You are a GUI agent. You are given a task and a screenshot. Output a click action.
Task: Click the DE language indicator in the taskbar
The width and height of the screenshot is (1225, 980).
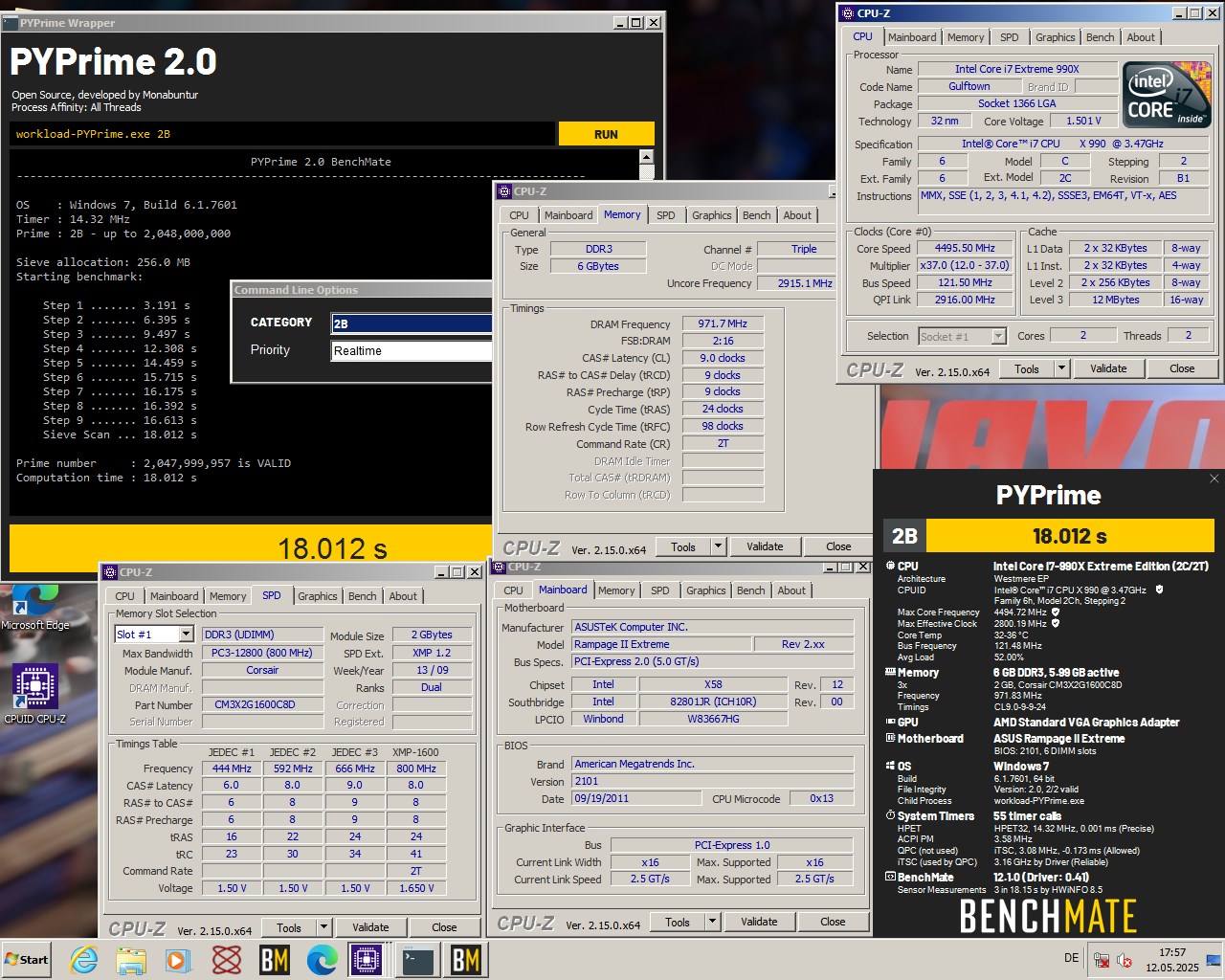(1071, 958)
